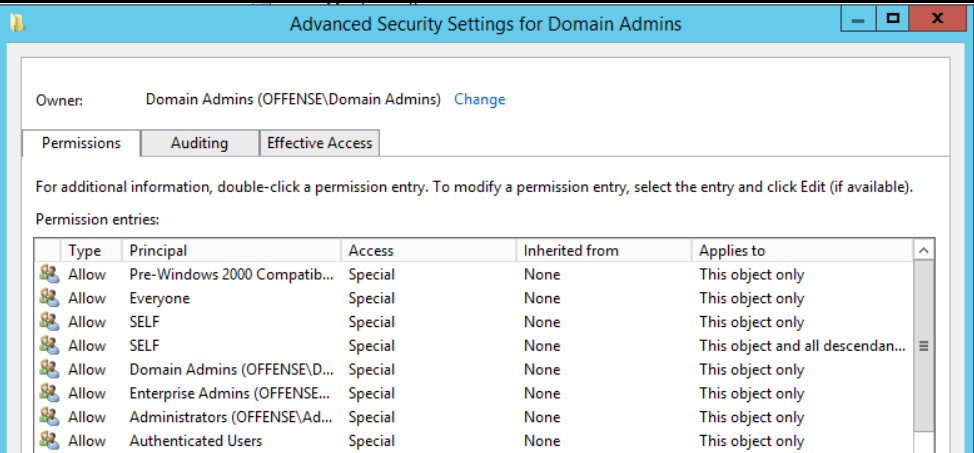Click the Type column header
Viewport: 974px width, 453px height.
90,250
